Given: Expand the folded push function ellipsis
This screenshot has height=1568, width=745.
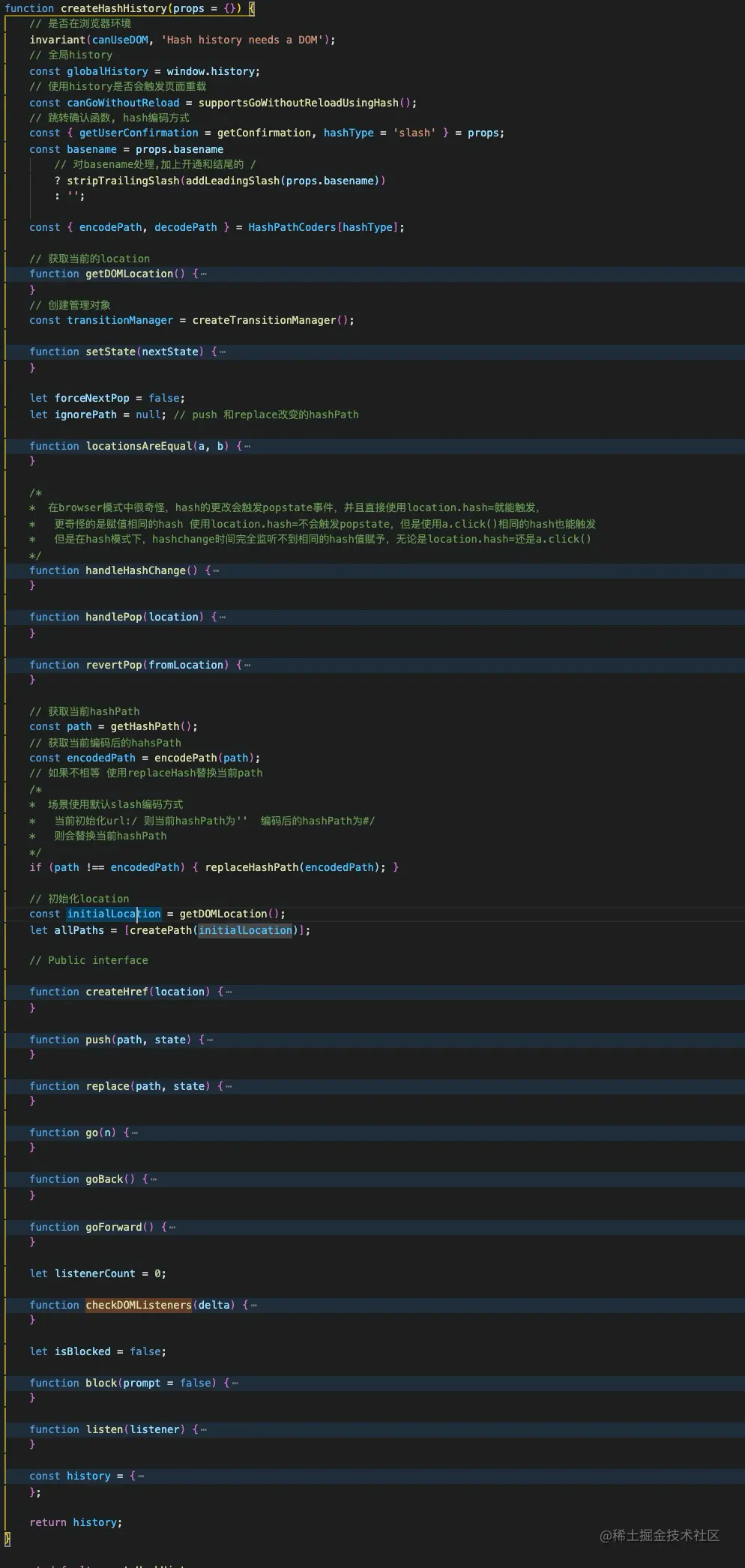Looking at the screenshot, I should point(211,1040).
